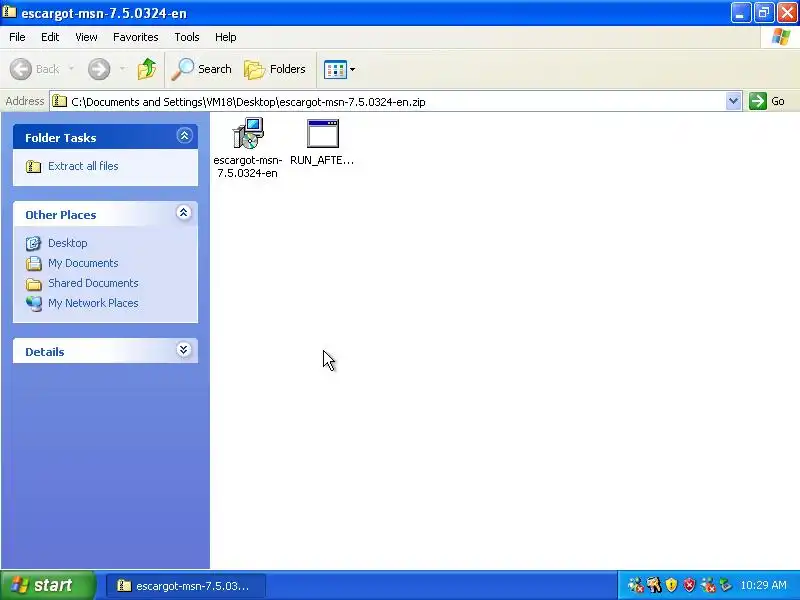Click the zip folder icon in address bar
Image resolution: width=800 pixels, height=600 pixels.
tap(60, 101)
